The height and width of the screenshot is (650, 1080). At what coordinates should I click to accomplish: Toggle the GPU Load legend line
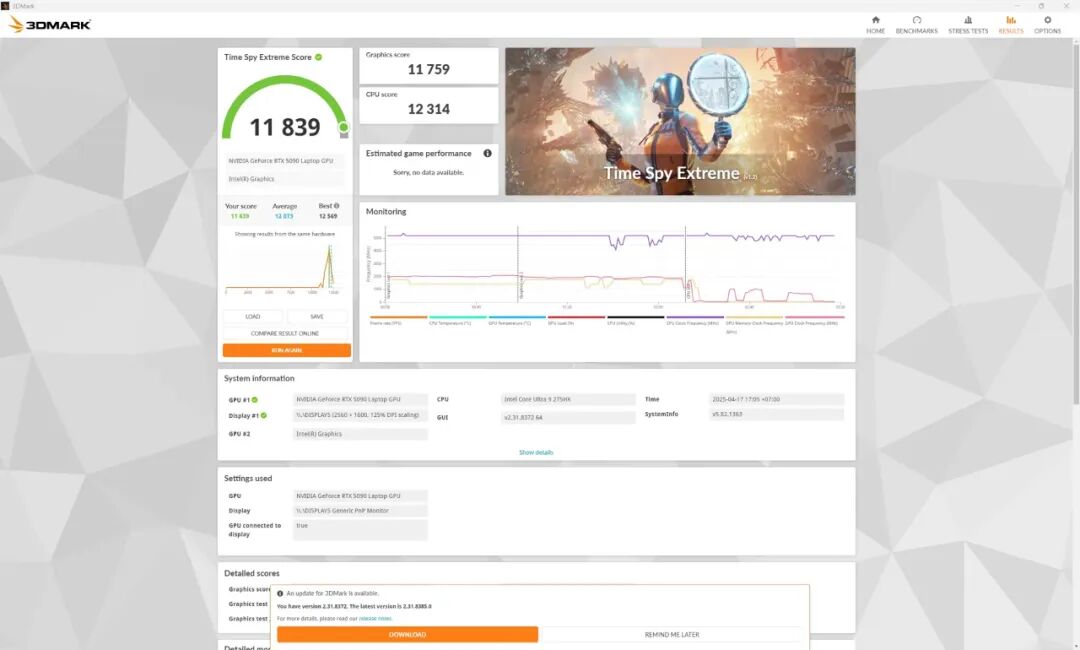point(576,320)
